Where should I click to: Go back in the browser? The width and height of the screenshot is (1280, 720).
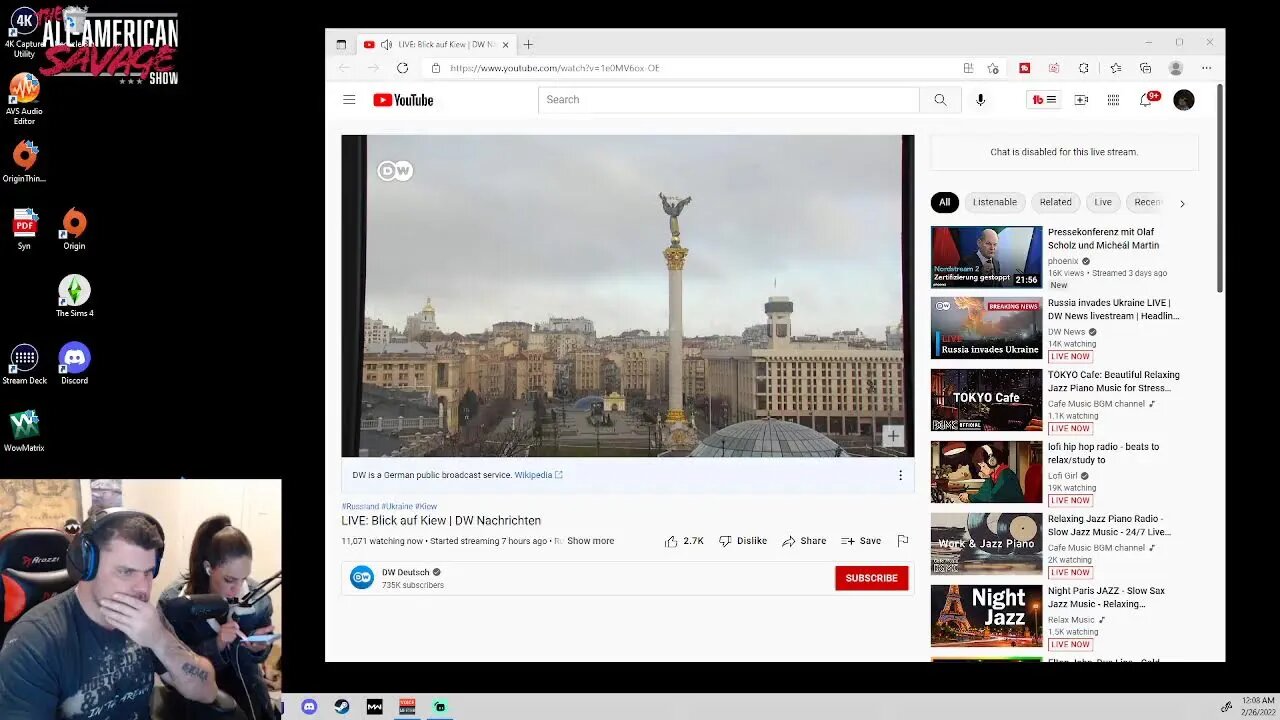[x=345, y=68]
